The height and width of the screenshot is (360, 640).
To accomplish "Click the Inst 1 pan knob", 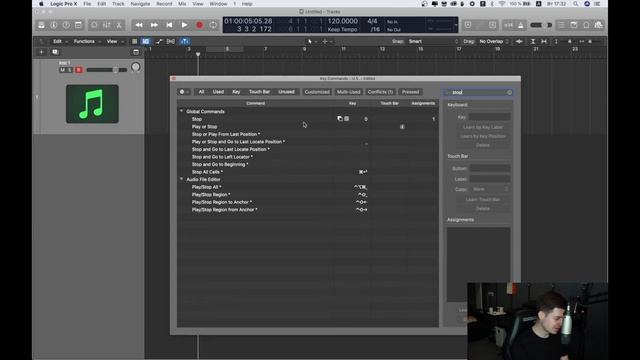I will [x=136, y=67].
